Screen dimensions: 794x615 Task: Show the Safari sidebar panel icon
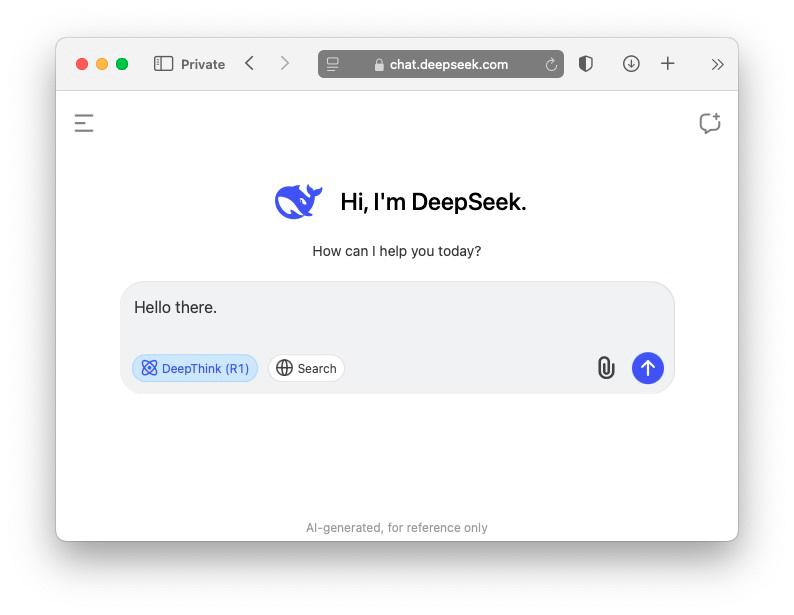tap(163, 64)
